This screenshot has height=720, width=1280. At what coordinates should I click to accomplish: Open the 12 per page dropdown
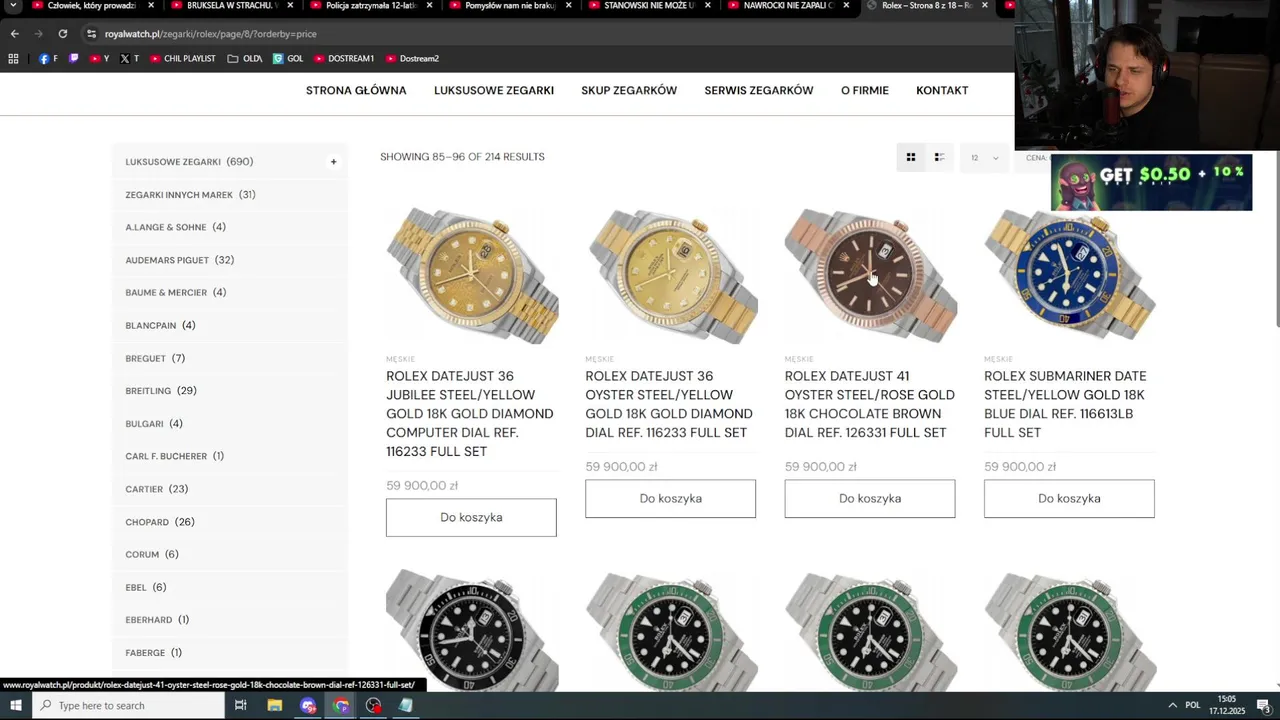984,157
